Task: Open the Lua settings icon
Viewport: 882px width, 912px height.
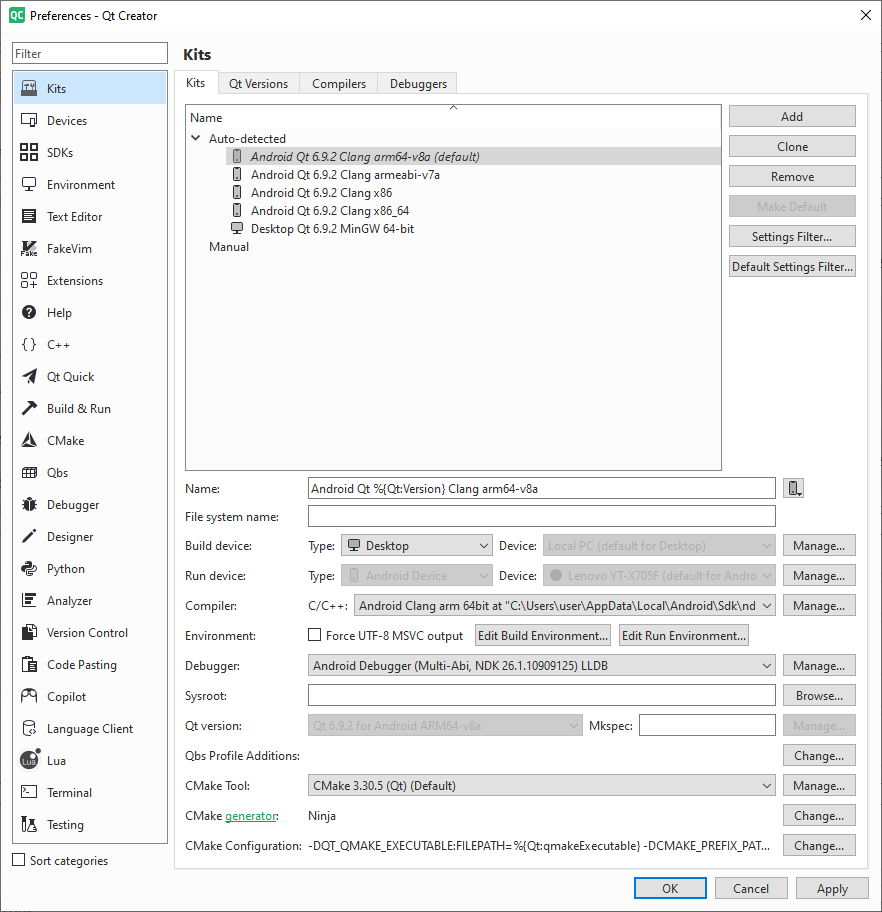Action: tap(30, 760)
